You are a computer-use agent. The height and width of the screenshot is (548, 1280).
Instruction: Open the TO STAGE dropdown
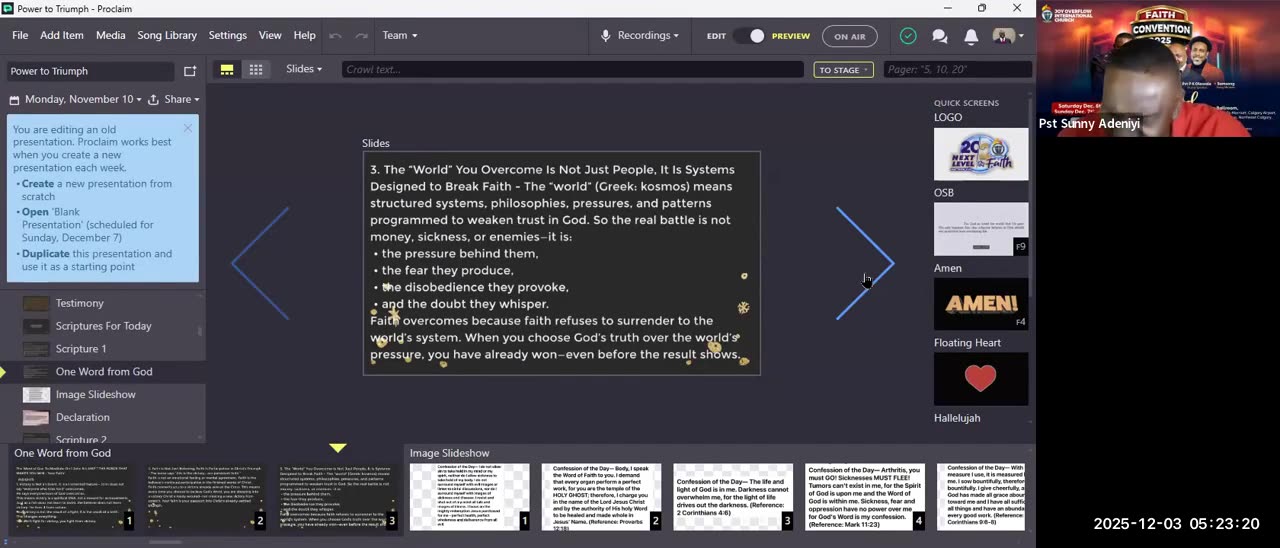pyautogui.click(x=844, y=70)
